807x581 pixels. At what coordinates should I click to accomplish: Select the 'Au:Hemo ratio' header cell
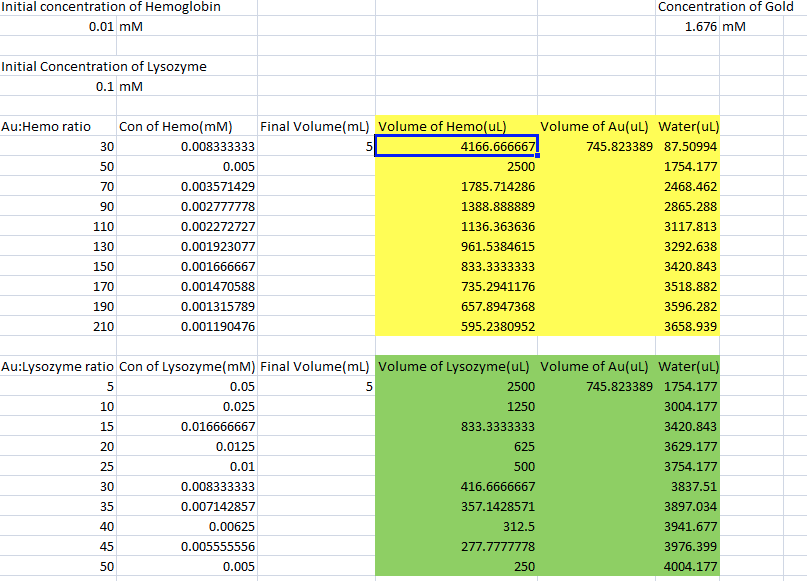point(58,127)
